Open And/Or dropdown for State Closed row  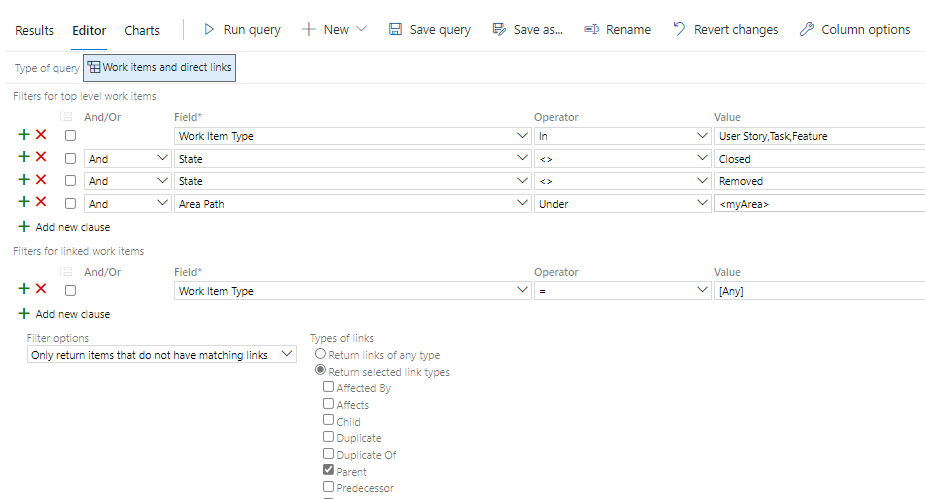pos(127,159)
